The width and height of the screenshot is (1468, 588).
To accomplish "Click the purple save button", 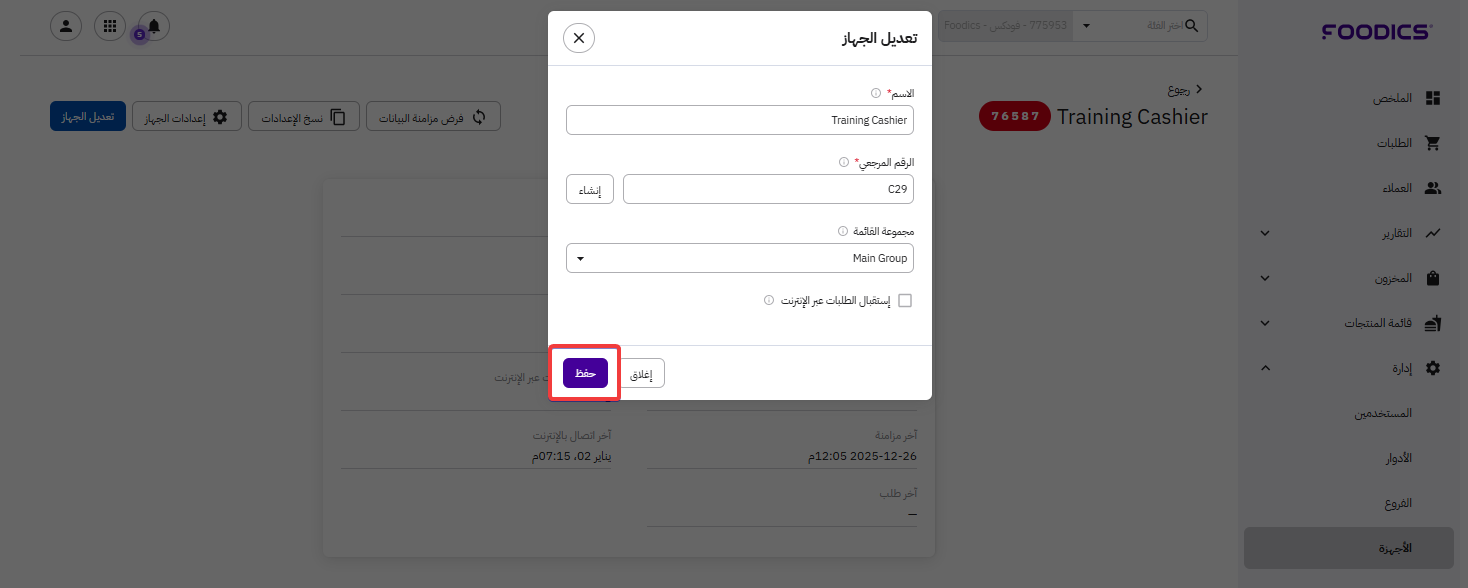I will 585,373.
